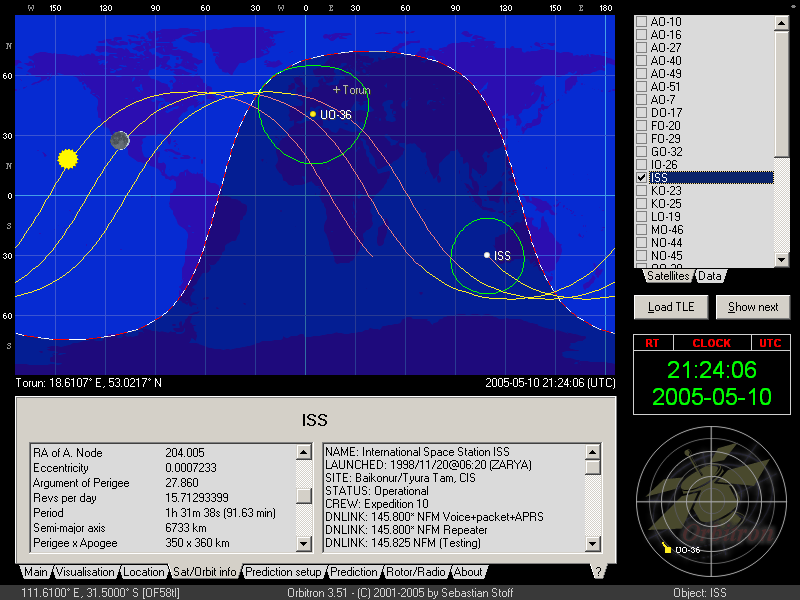Open the Prediction setup tab
Screen dimensions: 800x600
click(284, 573)
